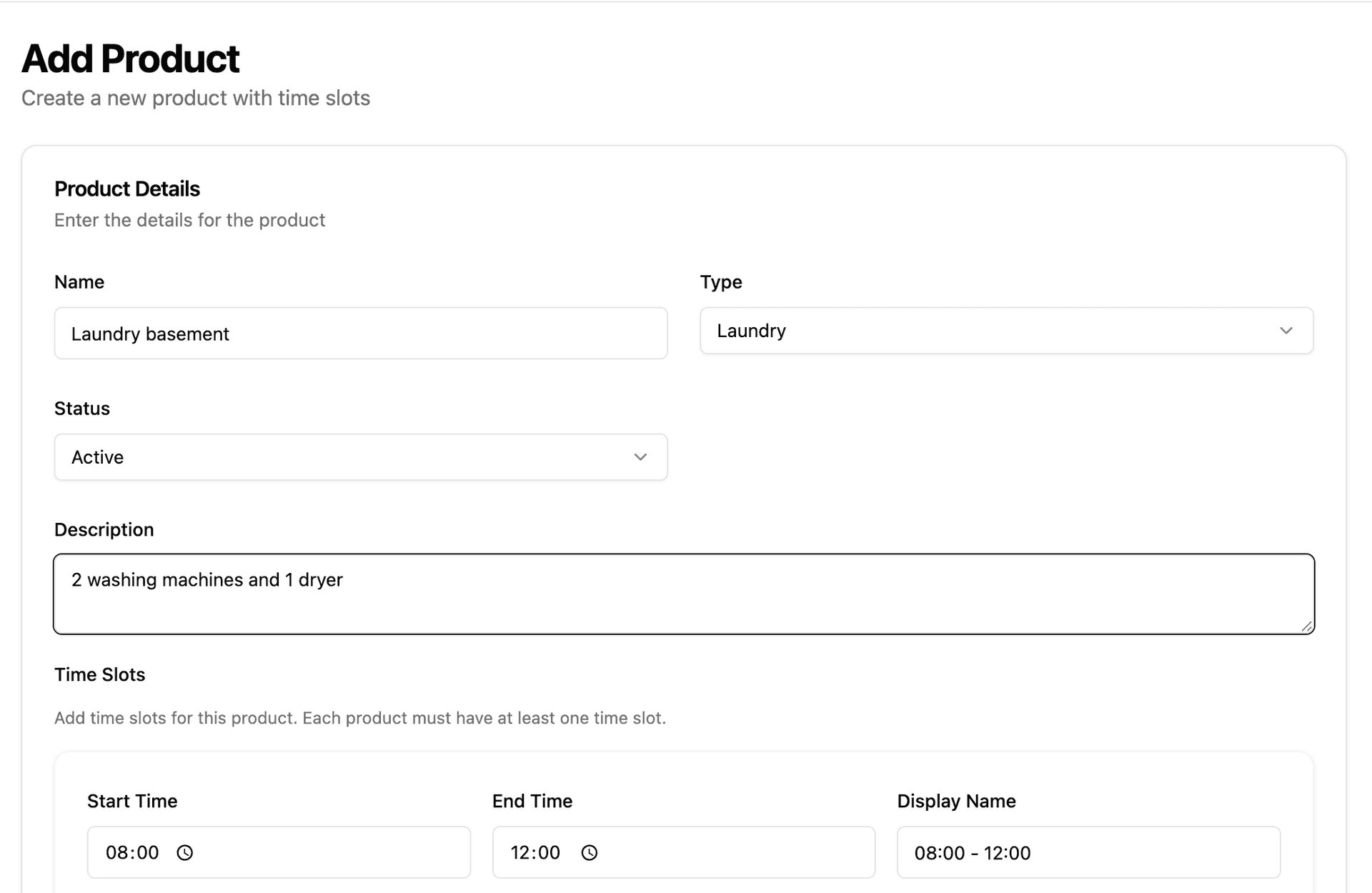
Task: Select the Description textarea
Action: (683, 594)
